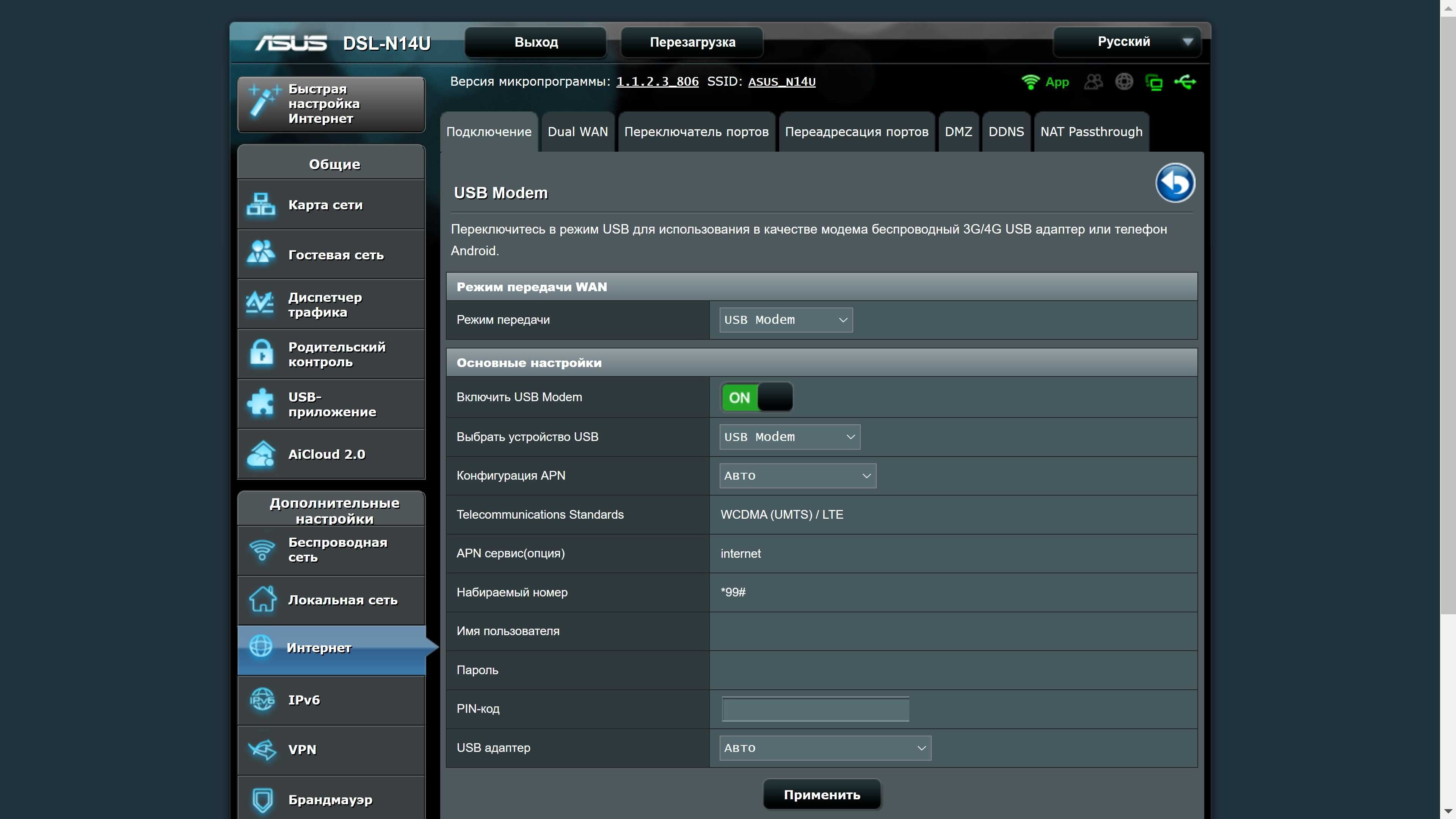Open the Родительский контроль menu item

pyautogui.click(x=331, y=355)
